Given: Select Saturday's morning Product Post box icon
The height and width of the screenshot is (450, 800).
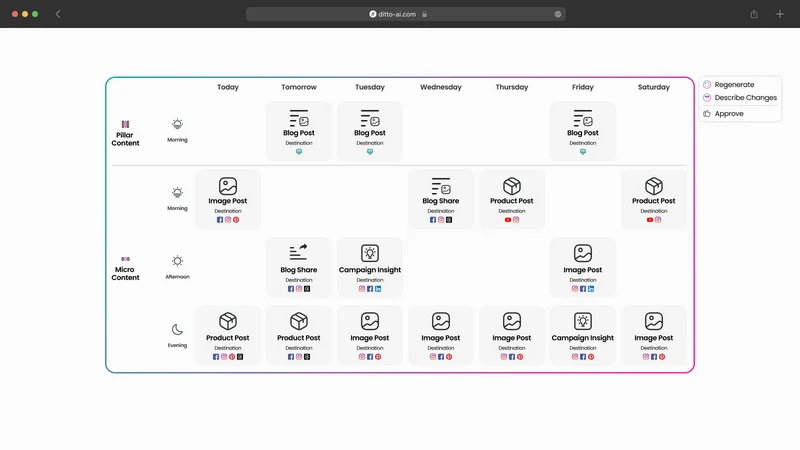Looking at the screenshot, I should click(654, 186).
